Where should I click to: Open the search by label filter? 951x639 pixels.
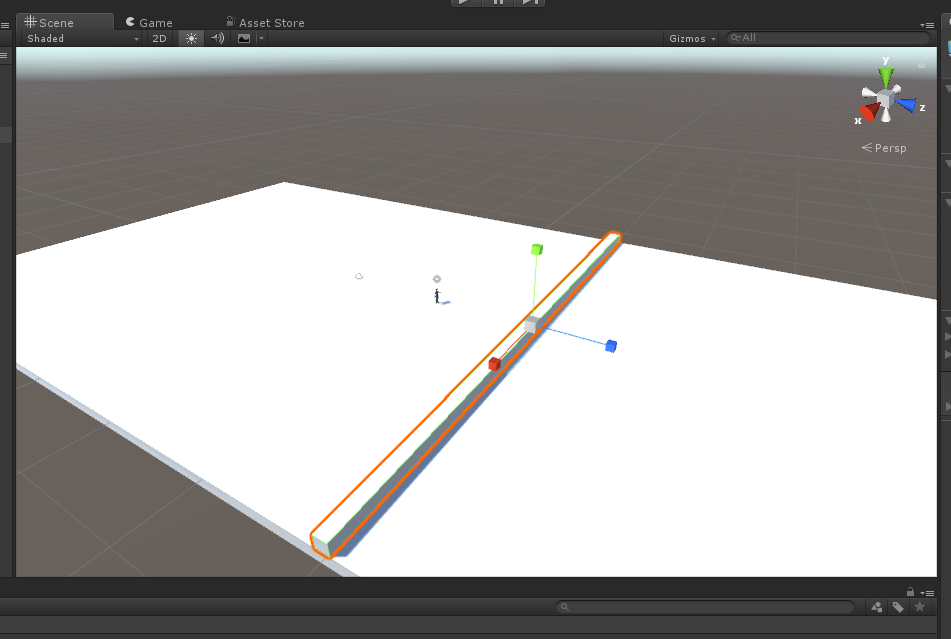pyautogui.click(x=898, y=607)
